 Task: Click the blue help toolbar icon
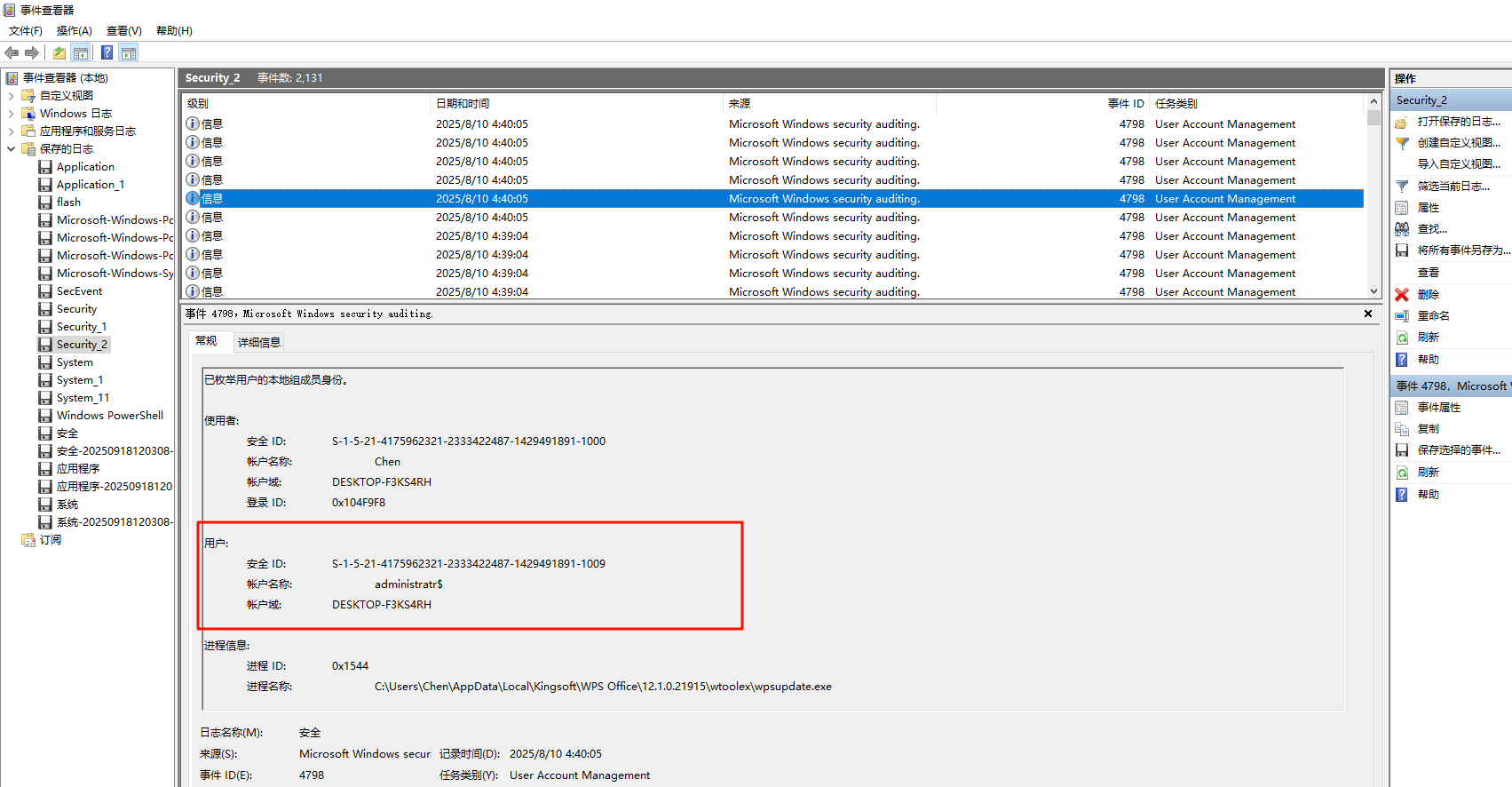107,52
